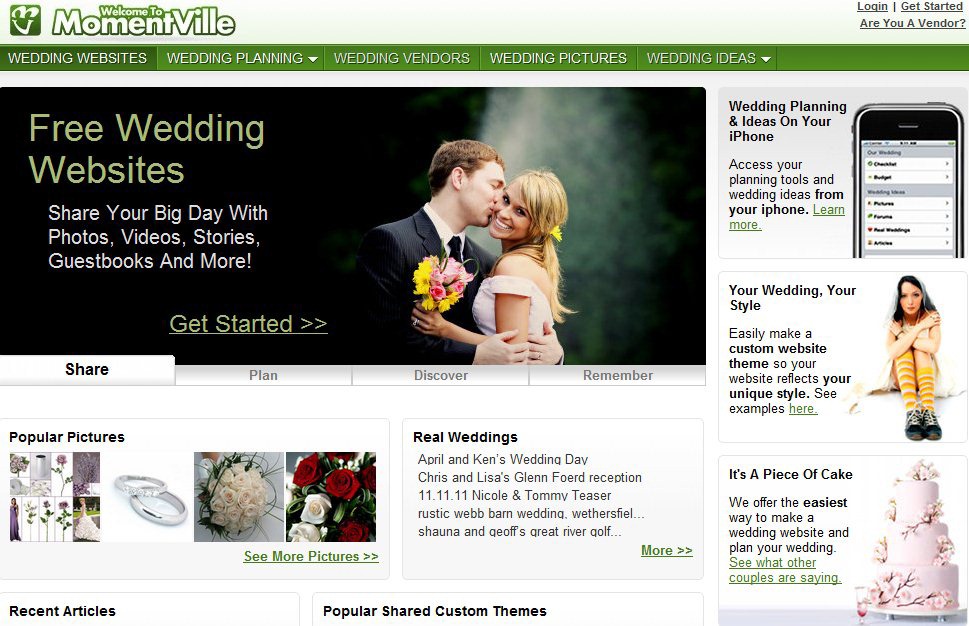Screen dimensions: 969x626
Task: Follow the See More Pictures >> link
Action: tap(311, 556)
